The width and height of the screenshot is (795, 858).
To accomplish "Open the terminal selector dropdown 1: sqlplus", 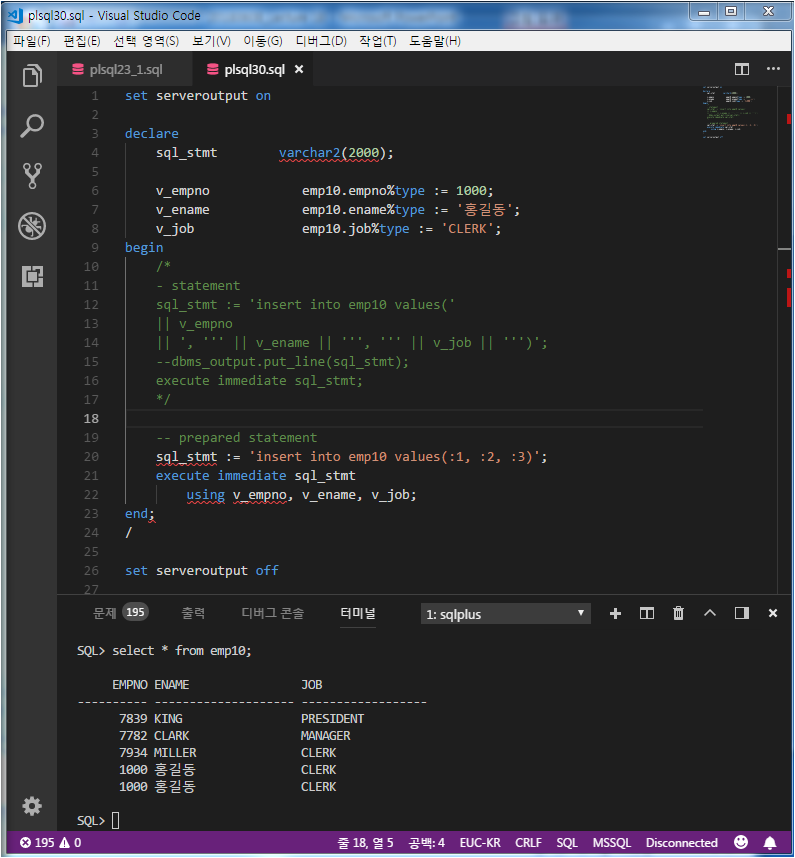I will [x=506, y=614].
